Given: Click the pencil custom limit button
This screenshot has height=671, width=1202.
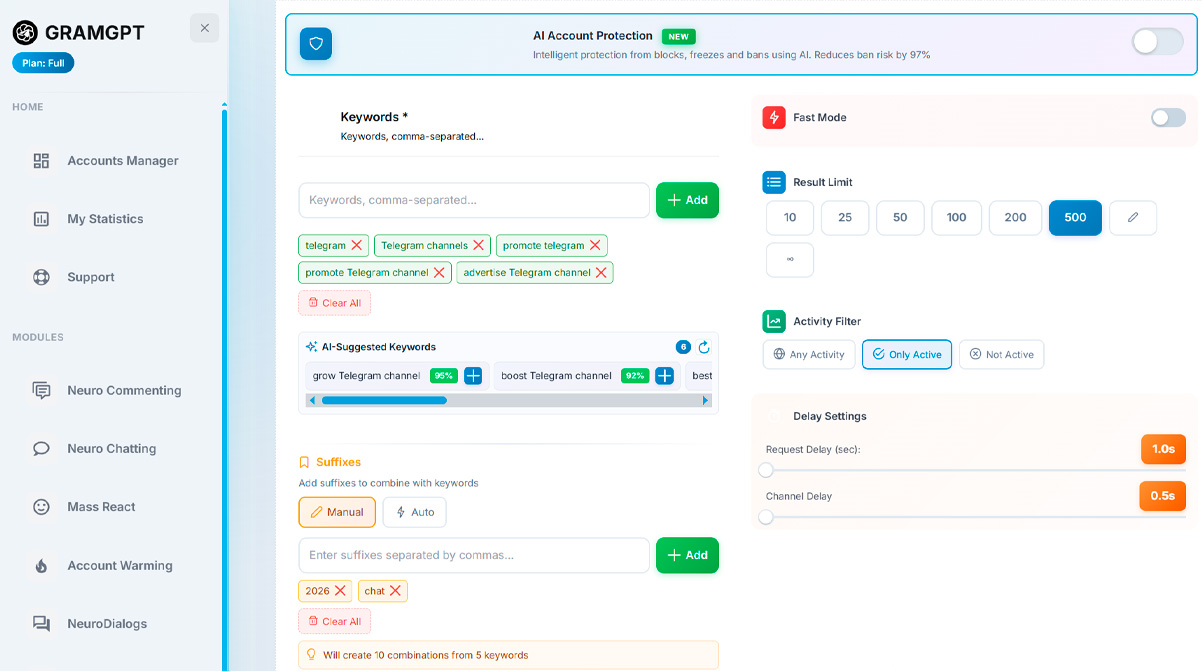Looking at the screenshot, I should click(x=1133, y=218).
